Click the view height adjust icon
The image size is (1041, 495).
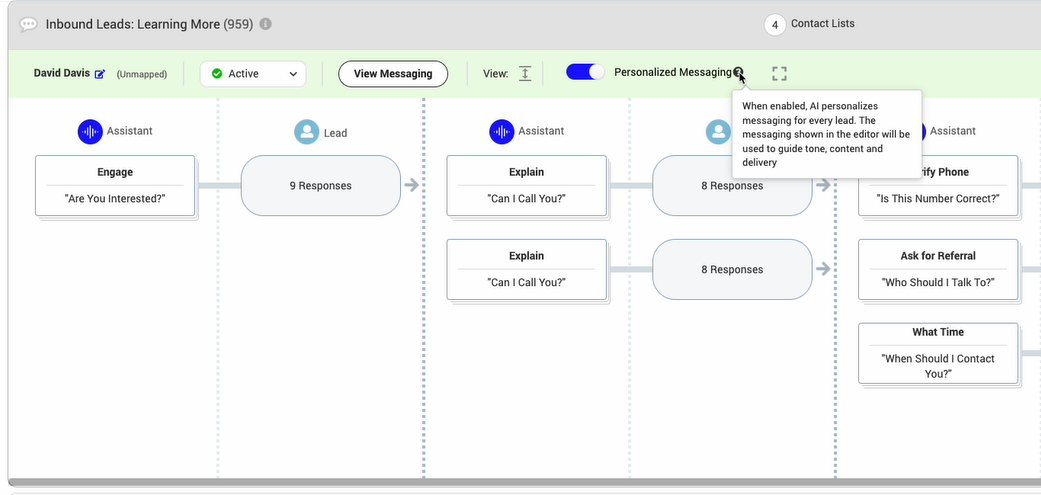click(525, 74)
